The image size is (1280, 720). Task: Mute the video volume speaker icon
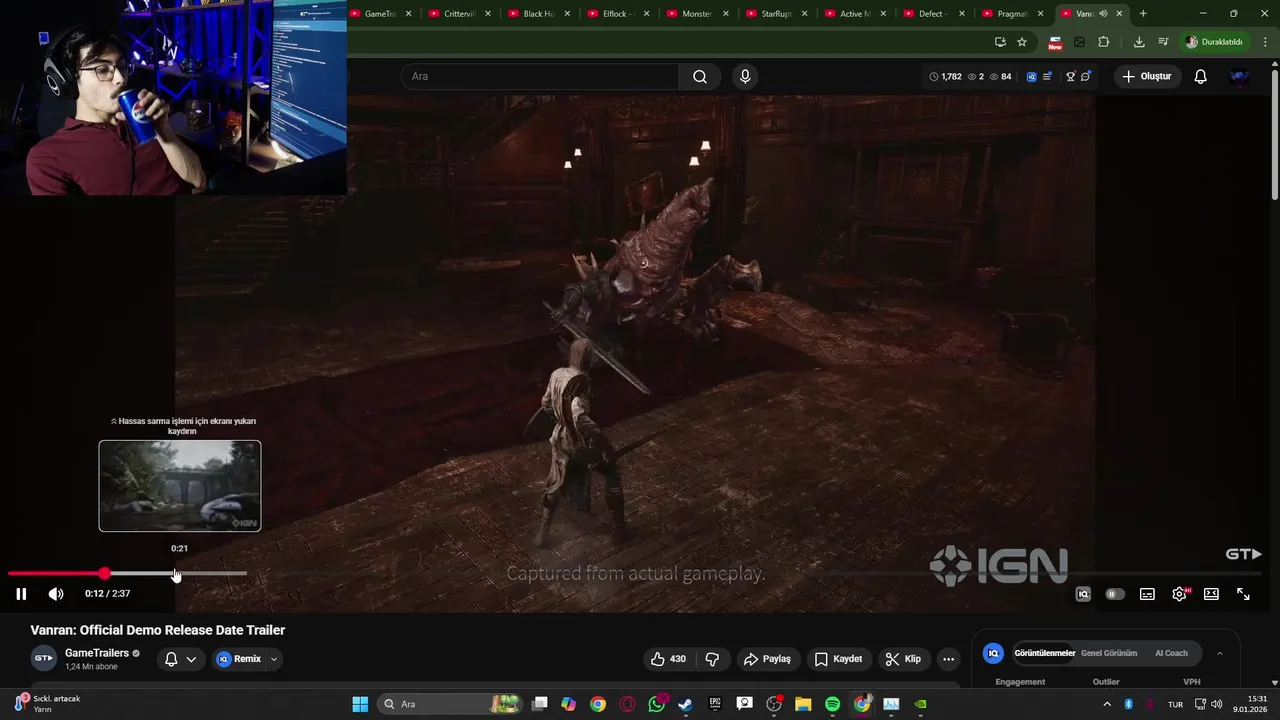pyautogui.click(x=56, y=594)
